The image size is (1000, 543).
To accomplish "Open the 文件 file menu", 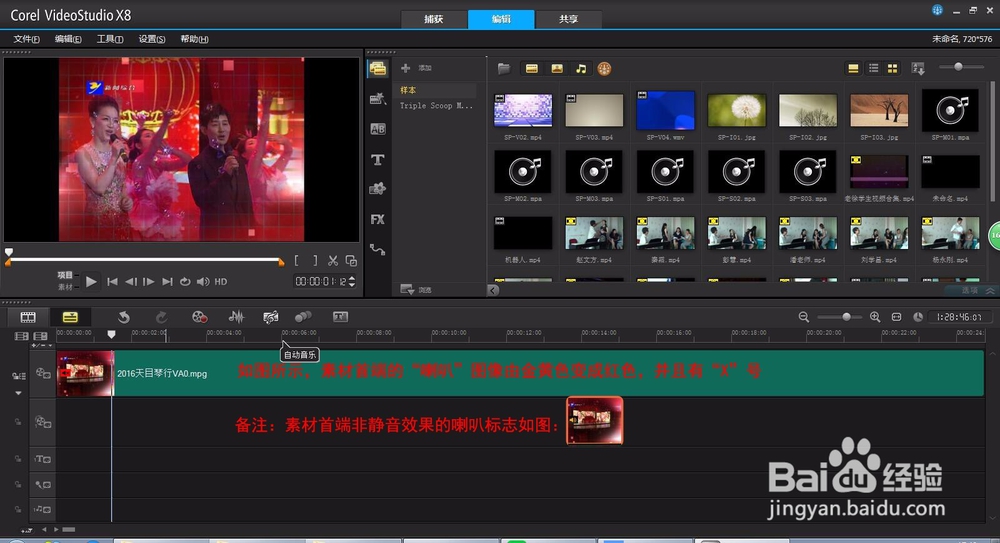I will pos(26,39).
